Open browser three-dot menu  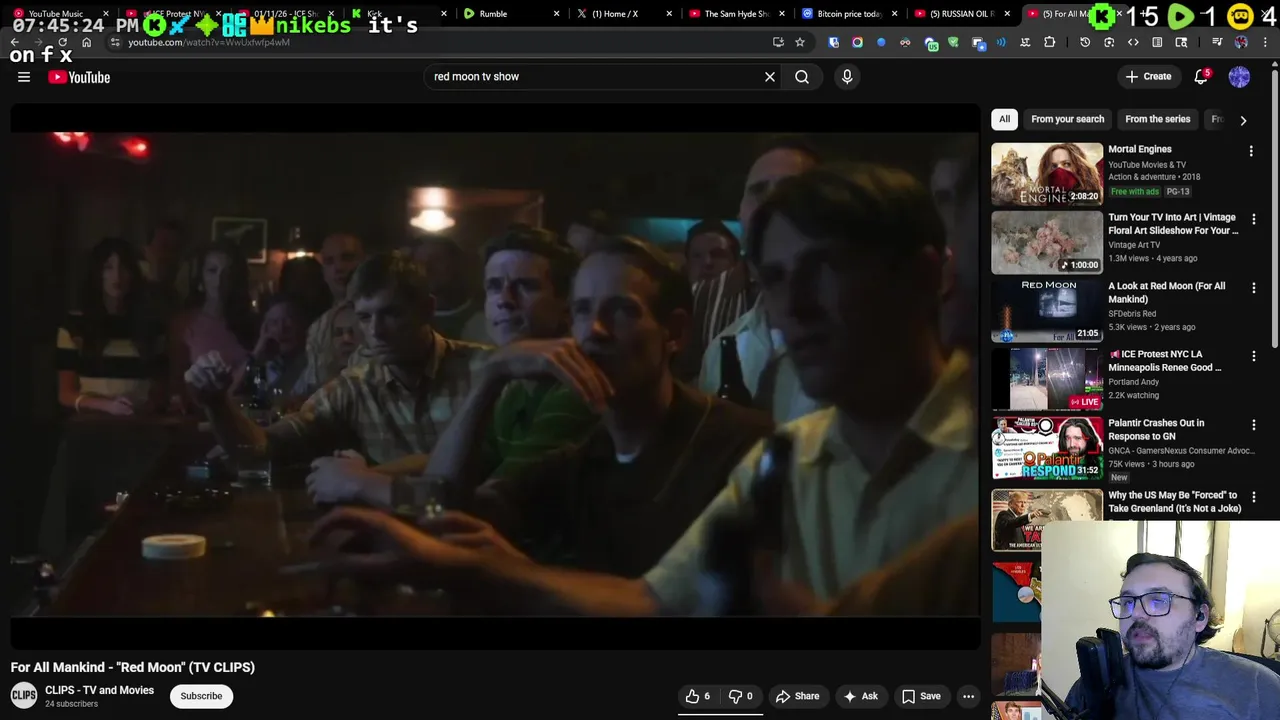tap(1265, 42)
